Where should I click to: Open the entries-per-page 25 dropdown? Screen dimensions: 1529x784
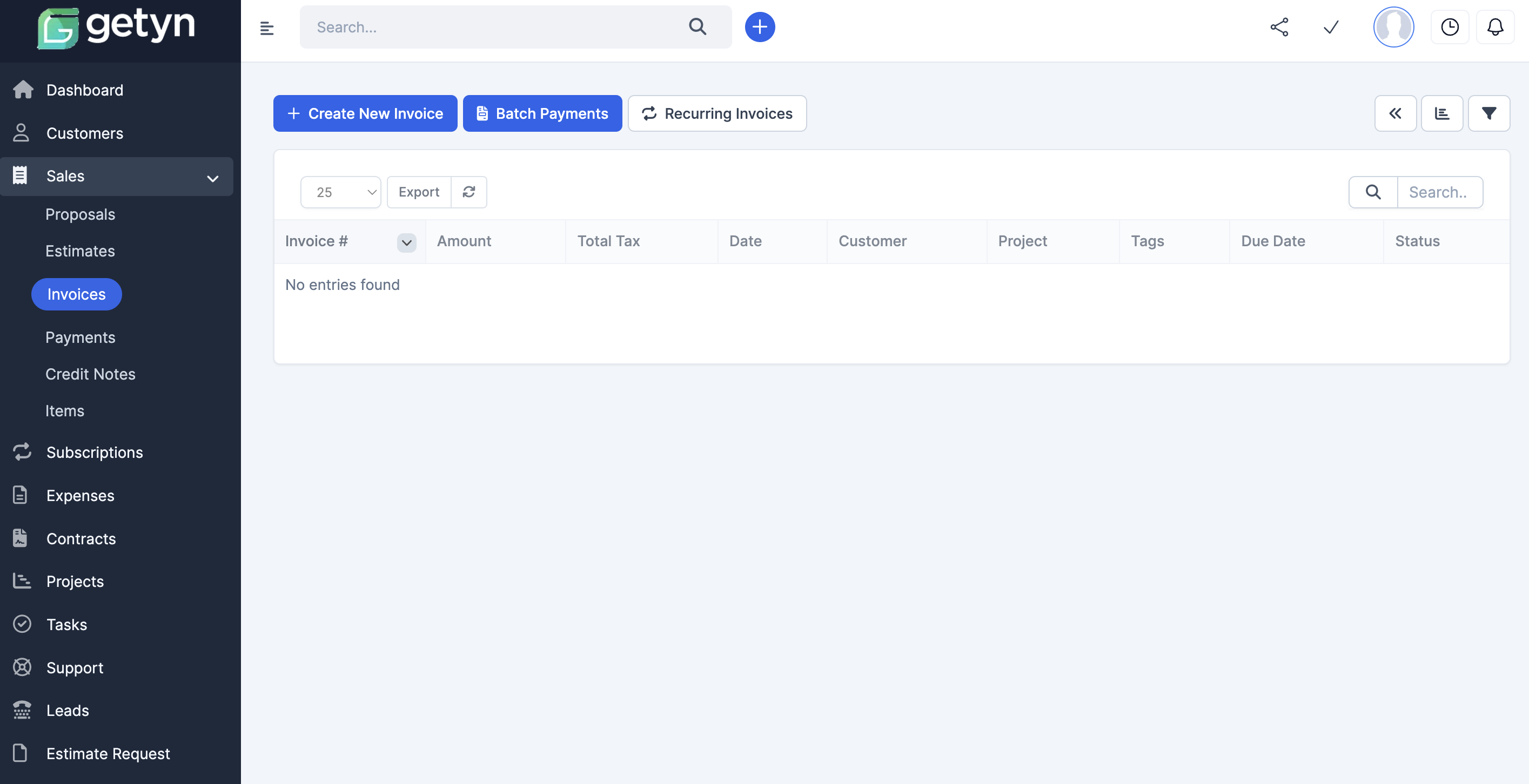pyautogui.click(x=341, y=192)
